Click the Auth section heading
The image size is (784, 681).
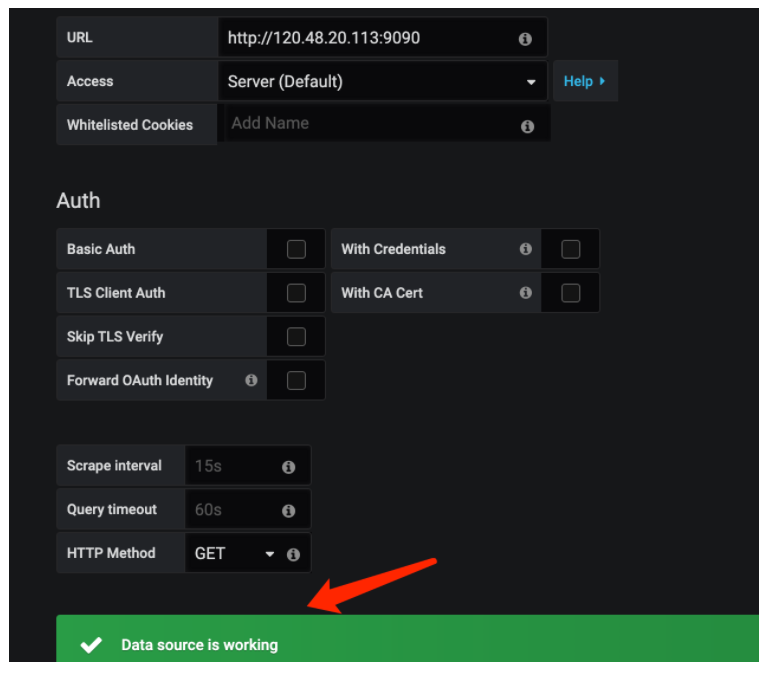pyautogui.click(x=79, y=203)
